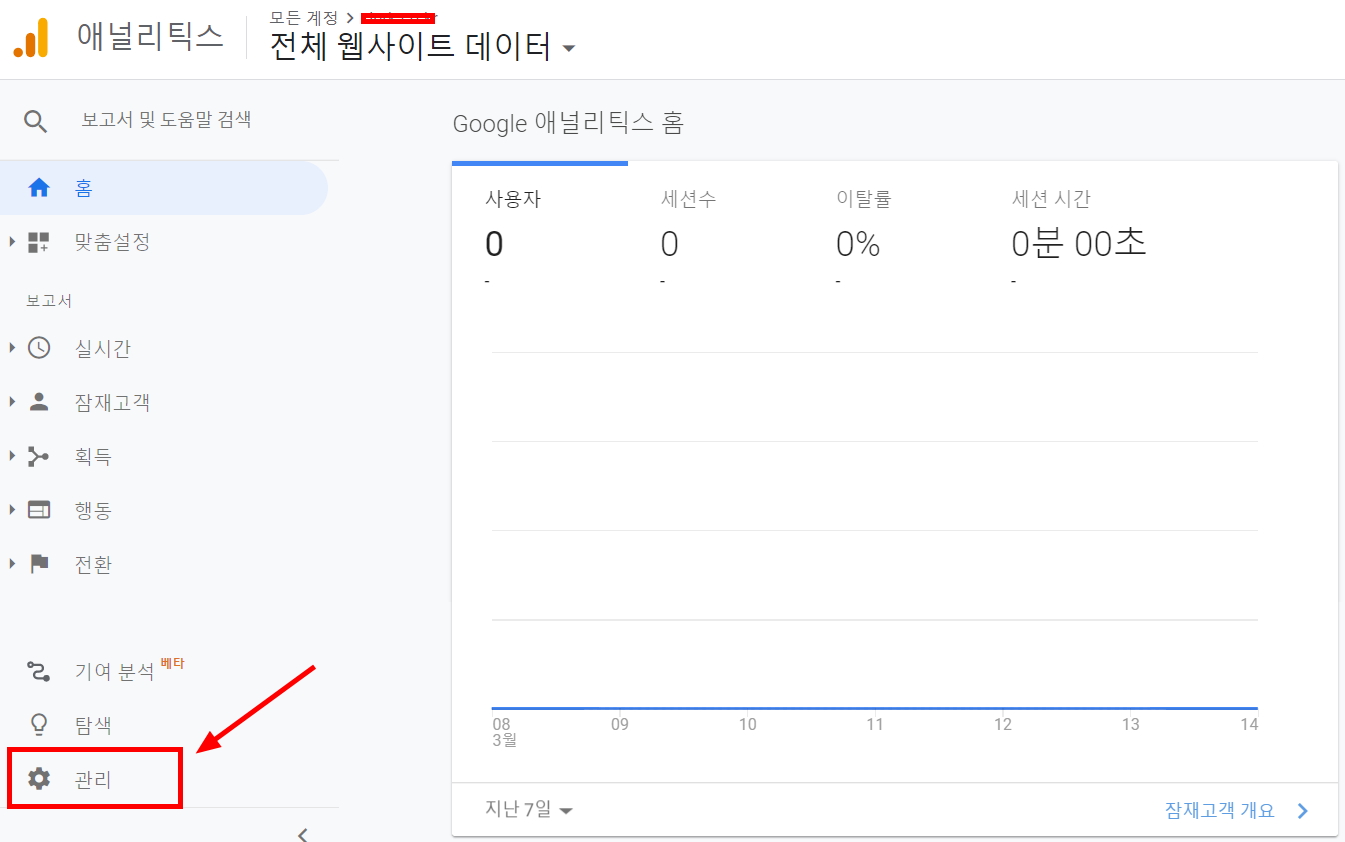Image resolution: width=1345 pixels, height=842 pixels.
Task: Click the 0분 00초 session duration value
Action: [1079, 243]
